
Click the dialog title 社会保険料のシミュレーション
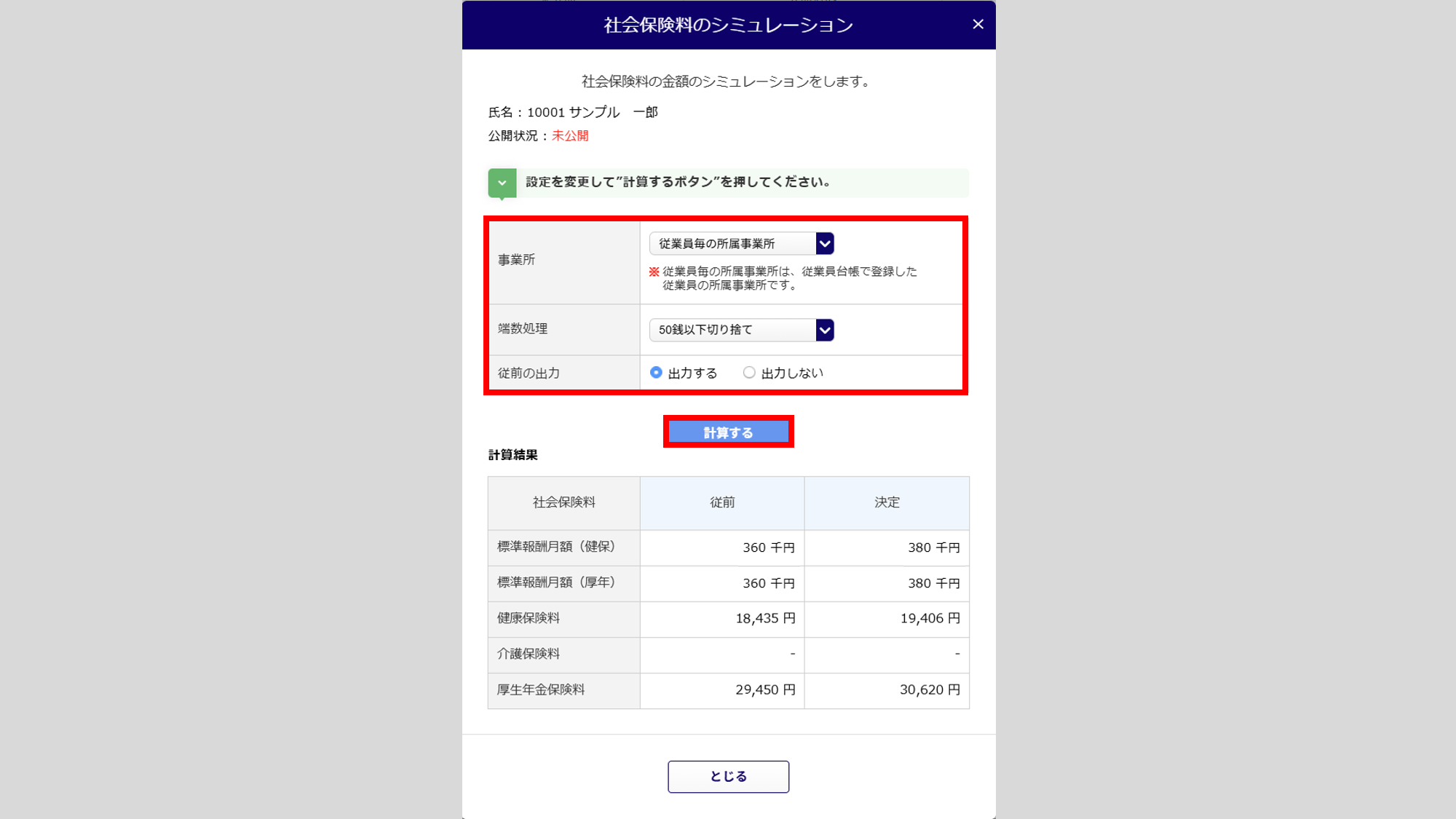pyautogui.click(x=728, y=25)
